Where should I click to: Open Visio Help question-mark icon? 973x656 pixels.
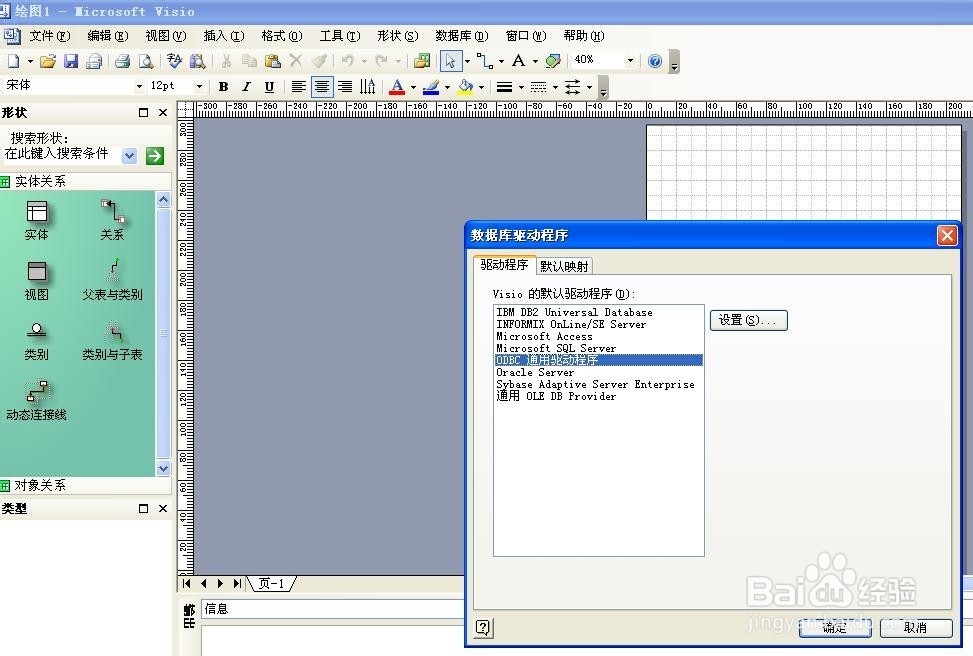coord(655,61)
